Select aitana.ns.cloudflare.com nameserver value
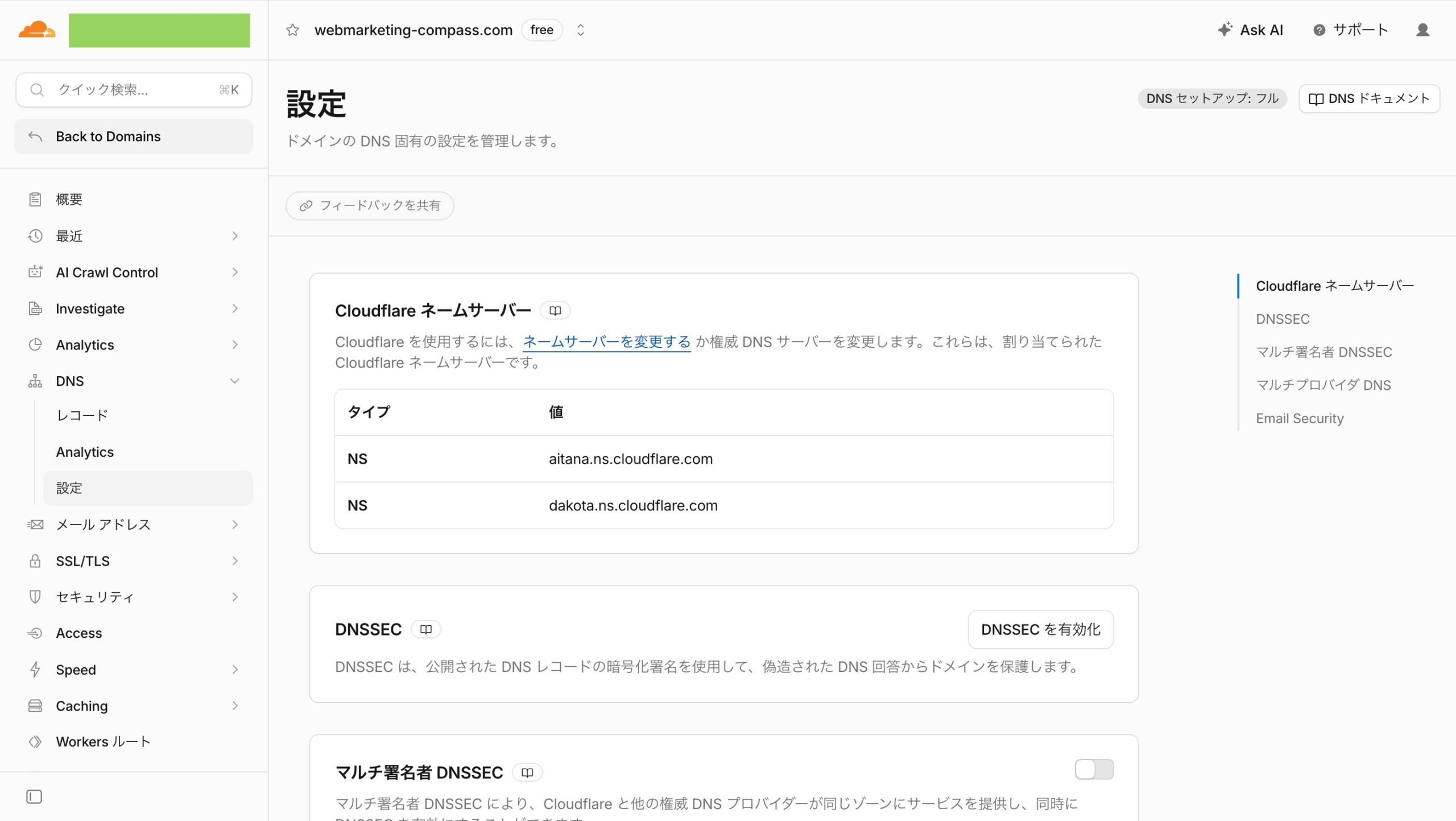Viewport: 1456px width, 821px height. (x=630, y=459)
